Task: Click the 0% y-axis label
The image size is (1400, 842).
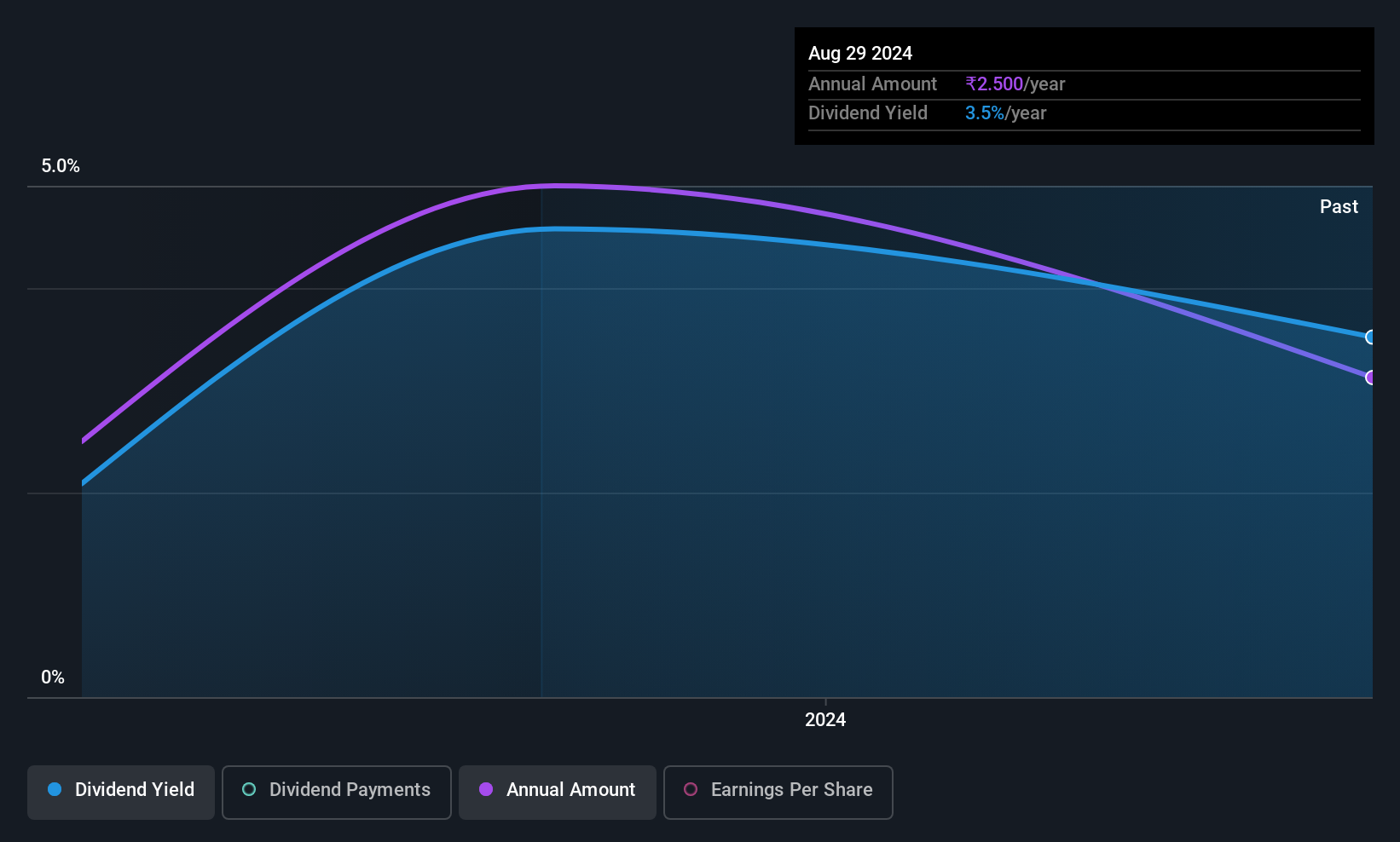Action: 53,678
